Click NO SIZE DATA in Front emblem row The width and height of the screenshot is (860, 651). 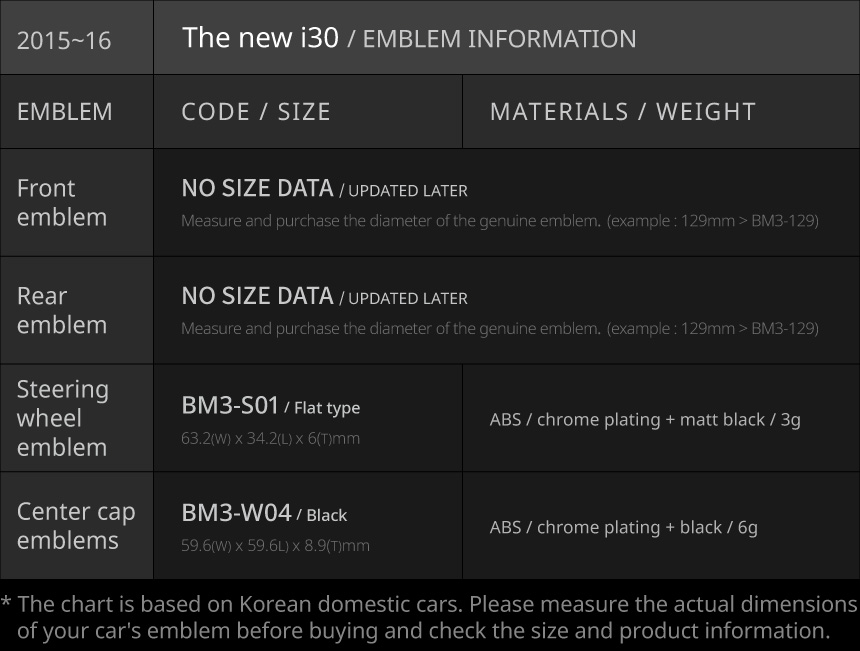(x=257, y=188)
